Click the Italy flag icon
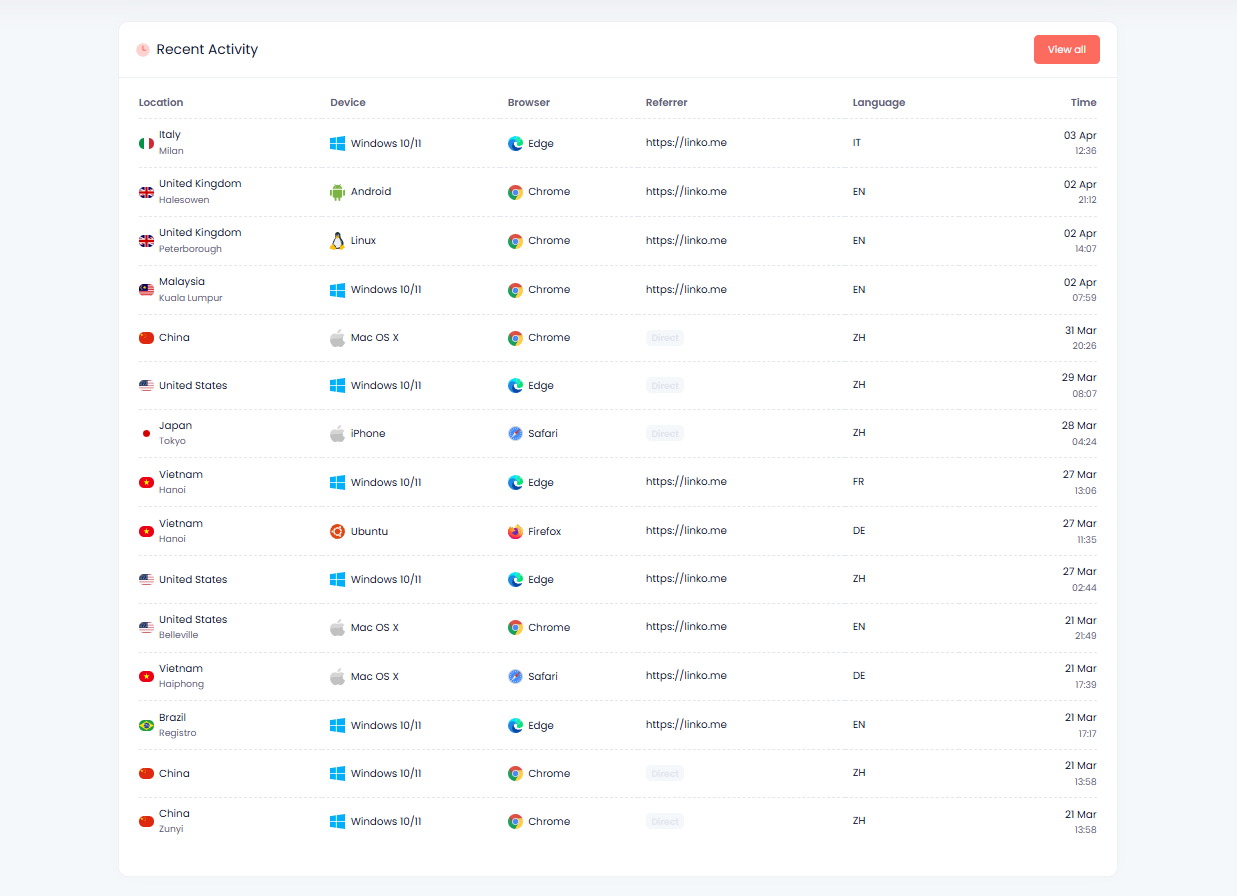The width and height of the screenshot is (1237, 896). pyautogui.click(x=146, y=143)
